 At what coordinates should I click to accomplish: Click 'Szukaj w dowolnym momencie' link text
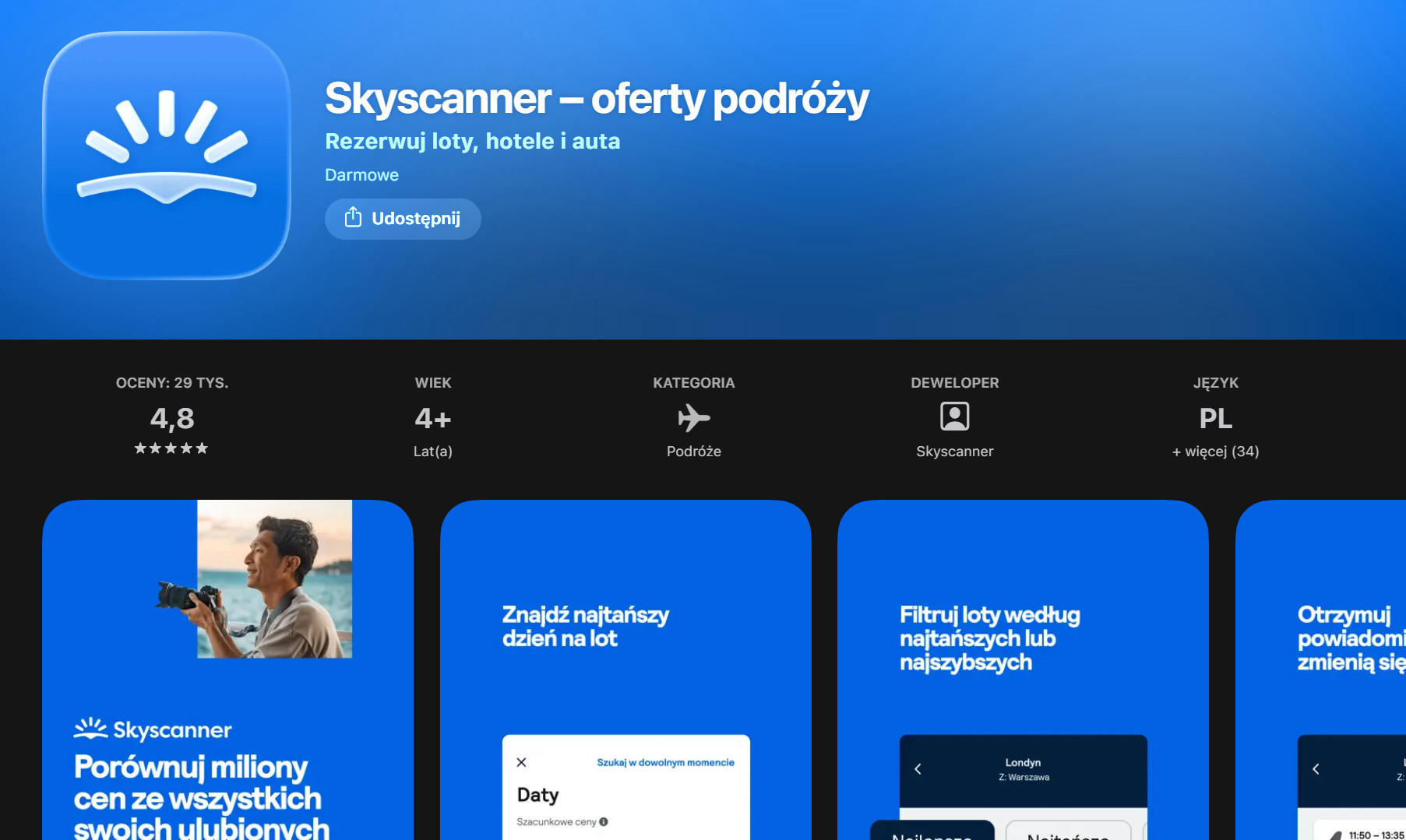click(665, 763)
